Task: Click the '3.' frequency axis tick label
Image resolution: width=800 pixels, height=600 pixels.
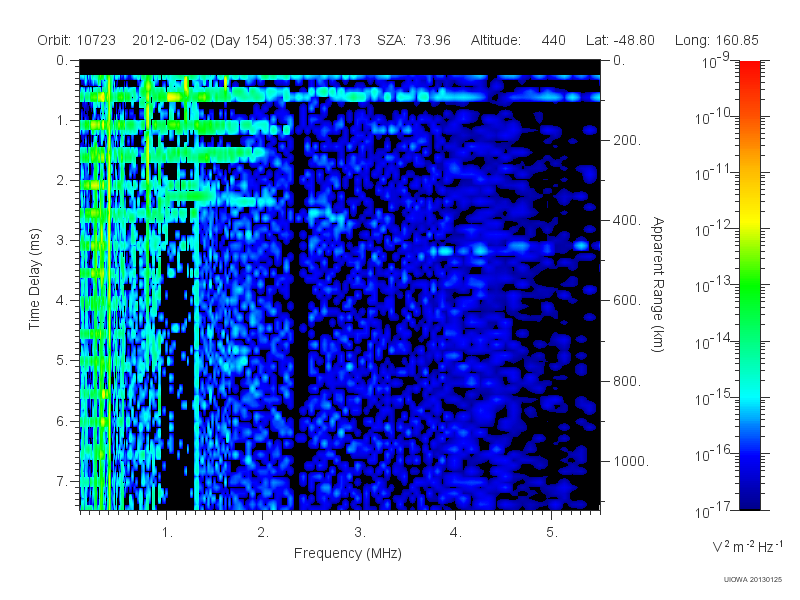Action: coord(360,532)
